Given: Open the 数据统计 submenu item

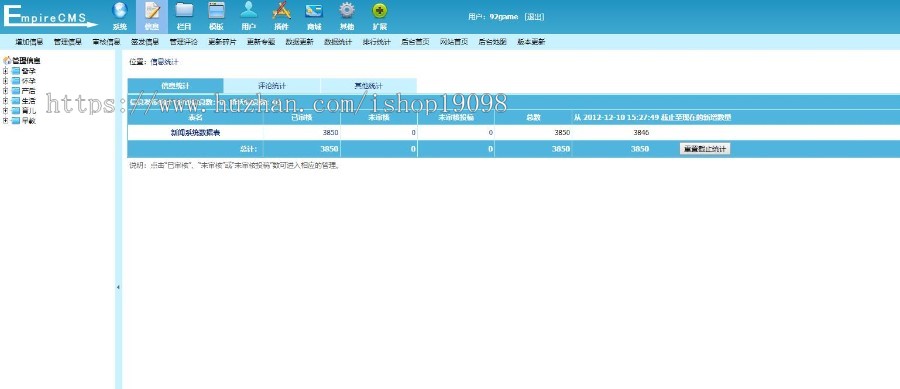Looking at the screenshot, I should (x=338, y=42).
